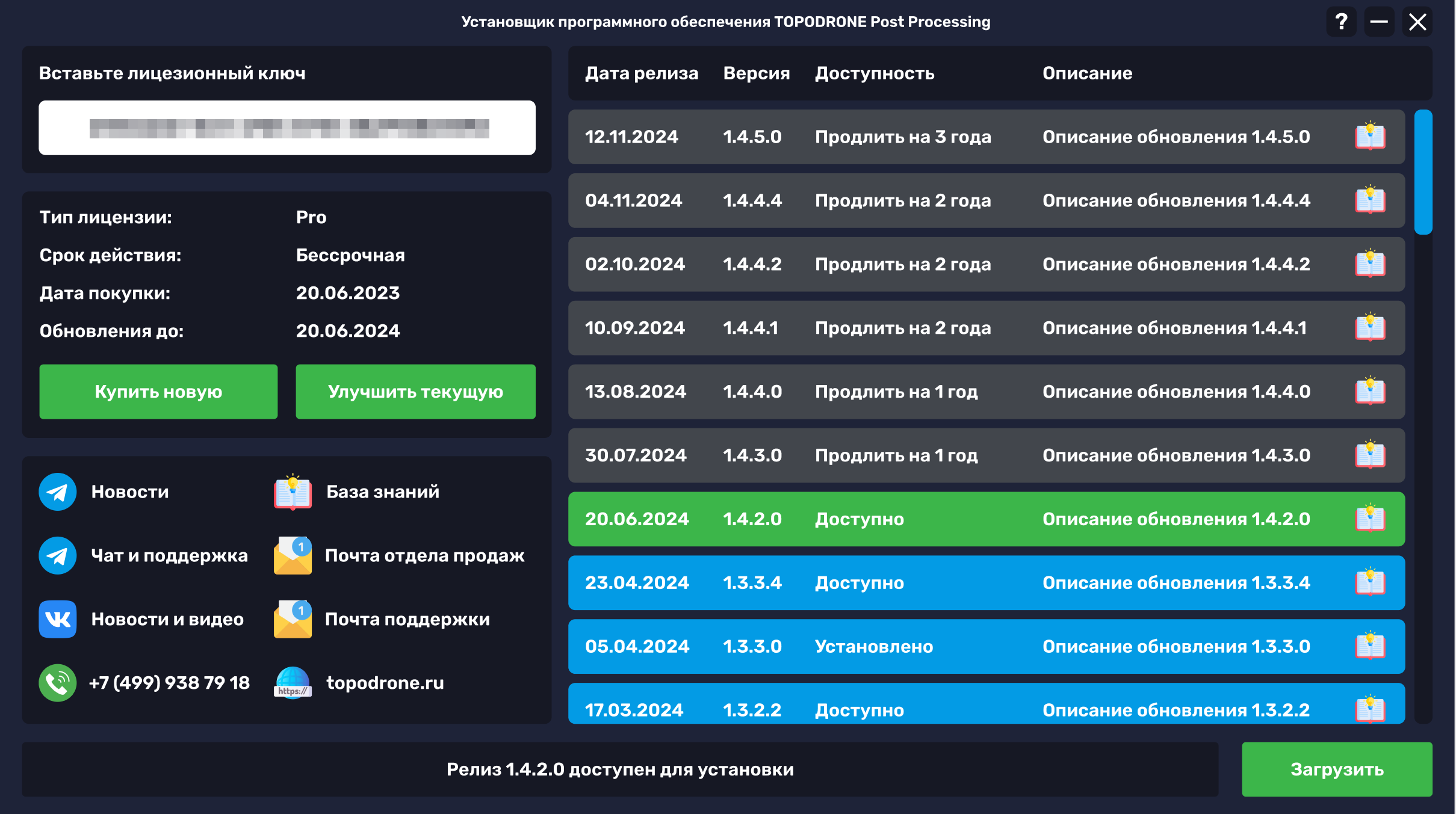
Task: Click Продлить на 2 года in row 1.4.4.4
Action: point(903,201)
